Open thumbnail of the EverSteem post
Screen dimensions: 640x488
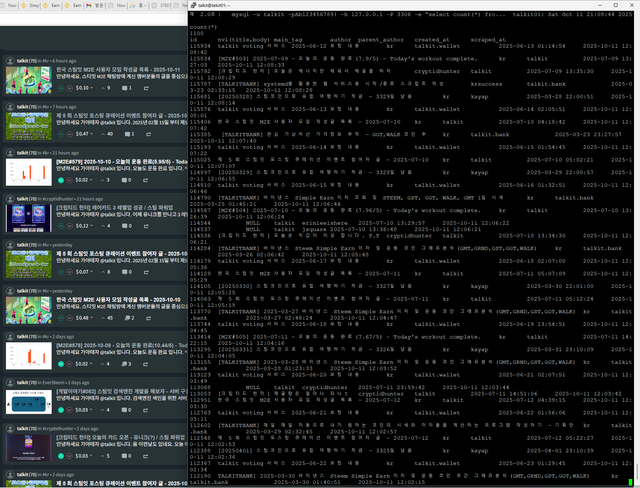pyautogui.click(x=29, y=402)
